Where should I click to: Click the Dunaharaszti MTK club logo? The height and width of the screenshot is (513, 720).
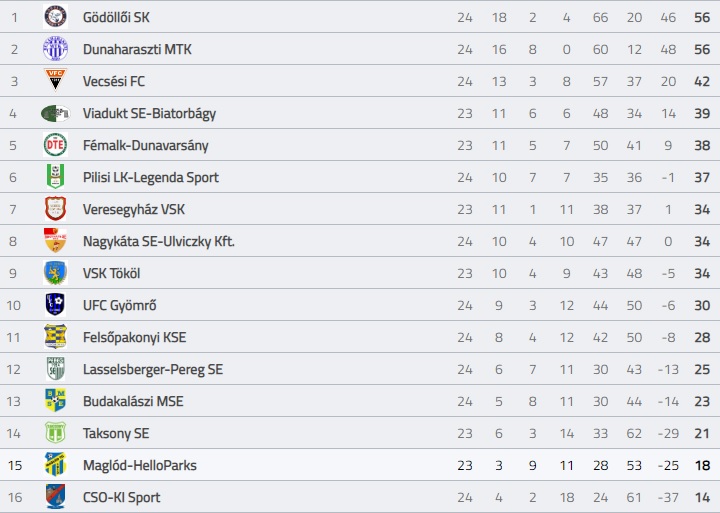55,49
